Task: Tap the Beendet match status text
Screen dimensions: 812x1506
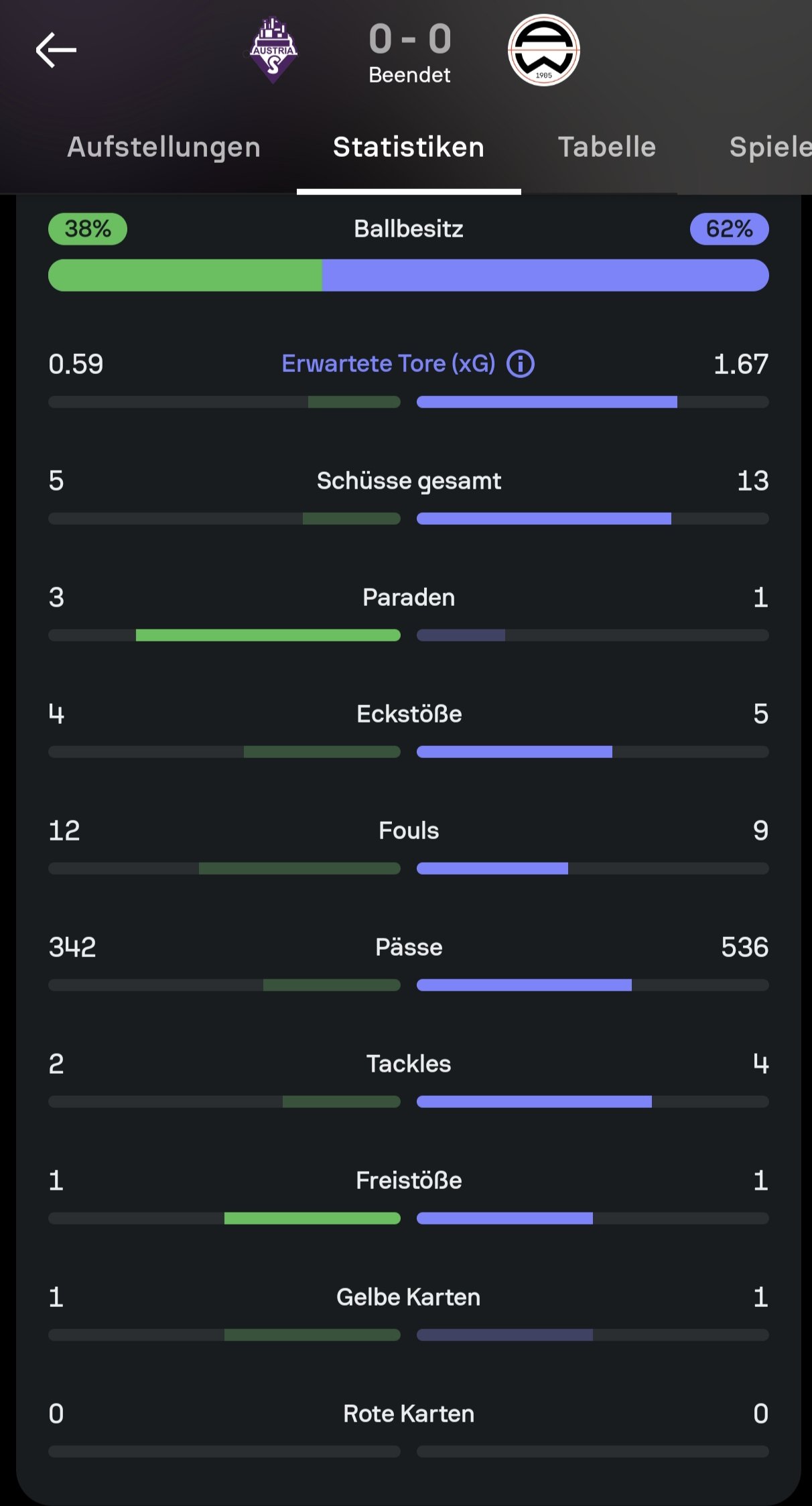Action: (409, 75)
